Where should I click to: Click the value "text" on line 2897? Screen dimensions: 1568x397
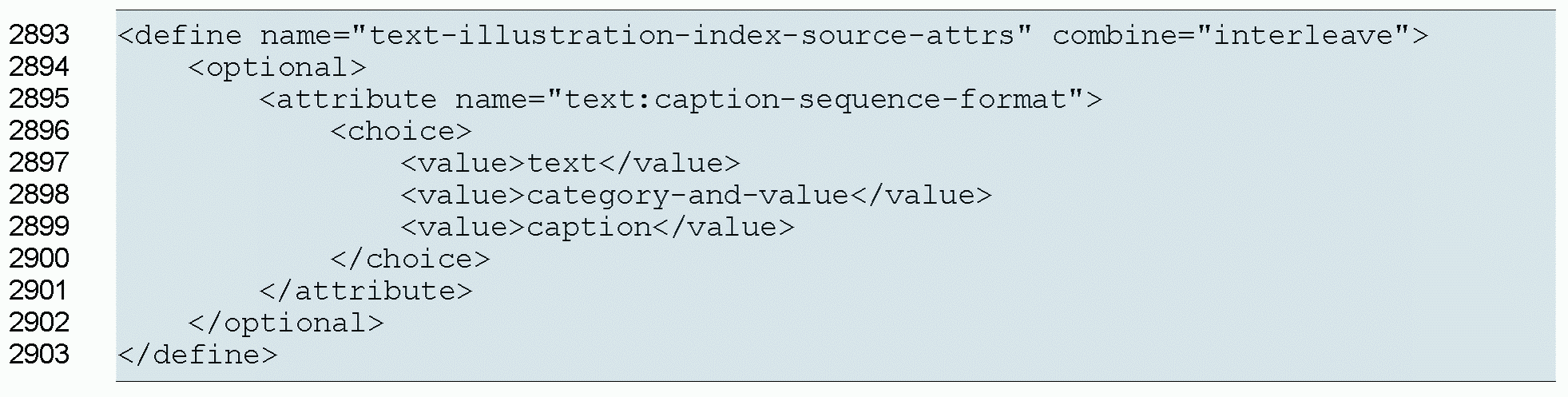click(x=562, y=164)
